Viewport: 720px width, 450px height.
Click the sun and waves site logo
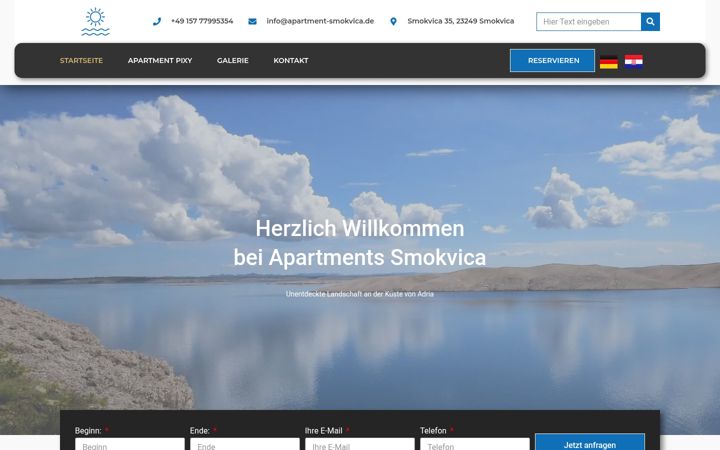pyautogui.click(x=96, y=22)
